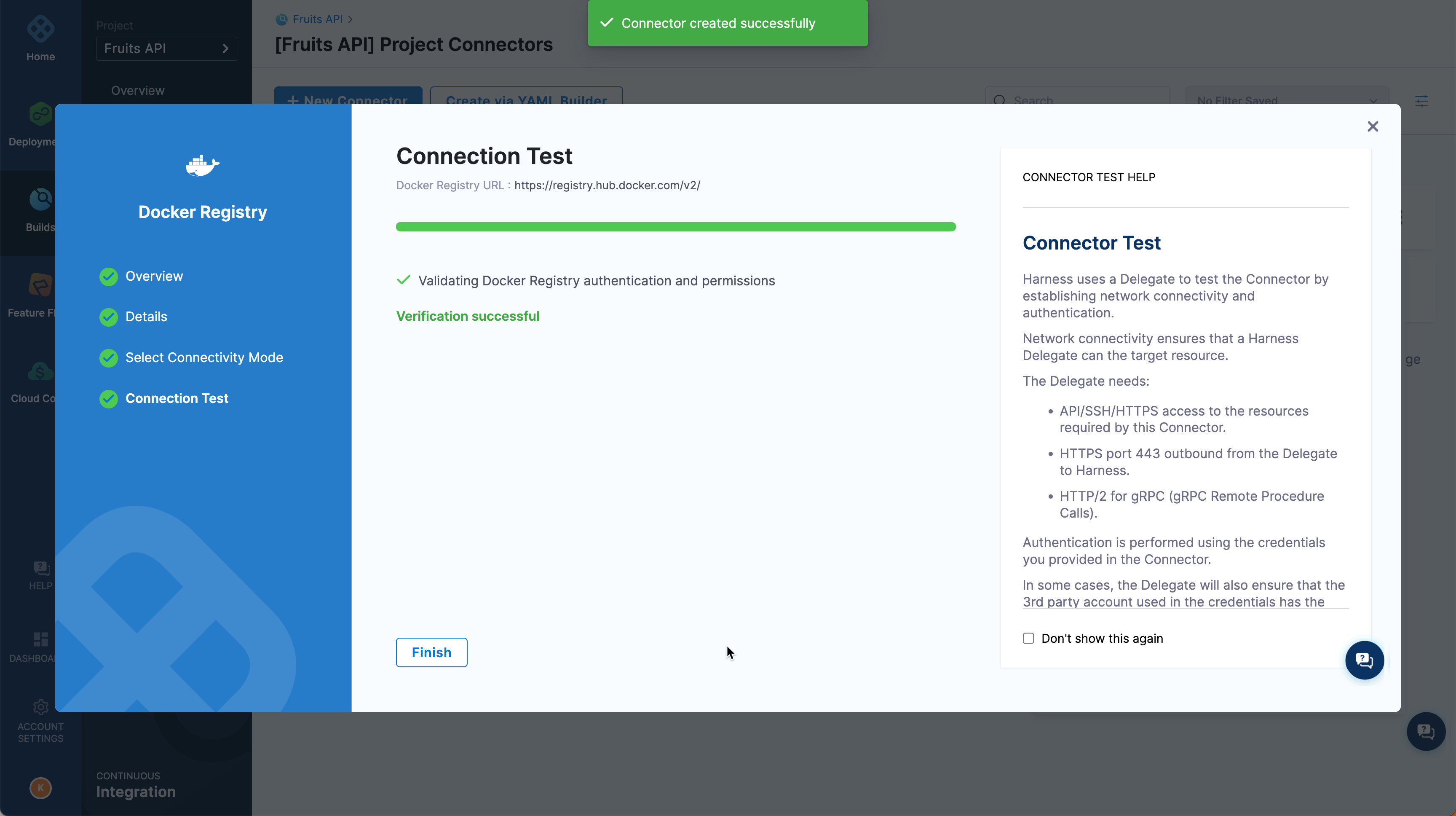1456x816 pixels.
Task: Check the Details step completion indicator
Action: click(109, 317)
